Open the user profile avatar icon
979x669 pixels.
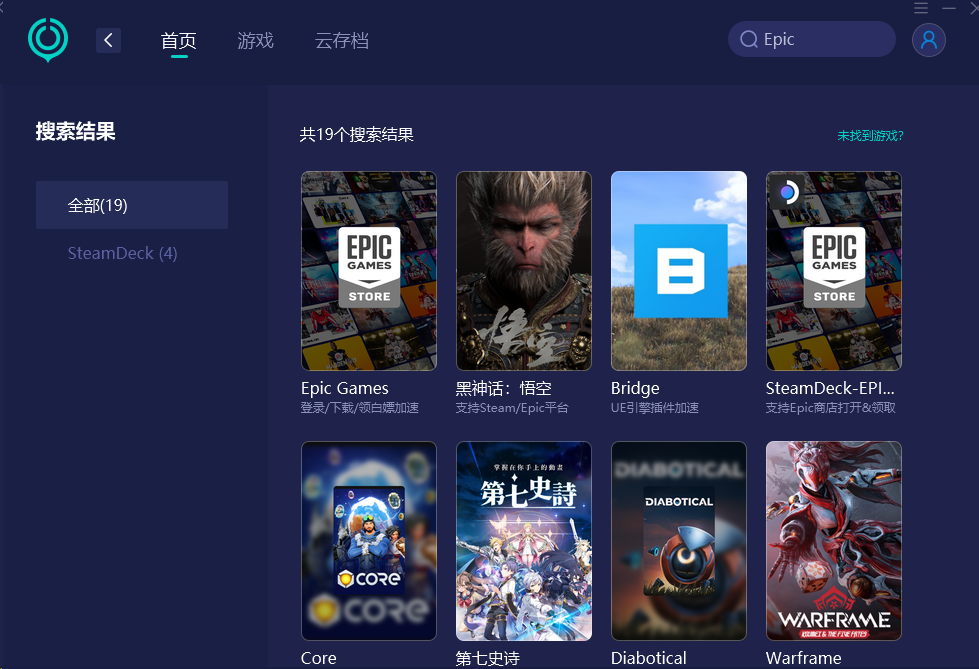[928, 40]
